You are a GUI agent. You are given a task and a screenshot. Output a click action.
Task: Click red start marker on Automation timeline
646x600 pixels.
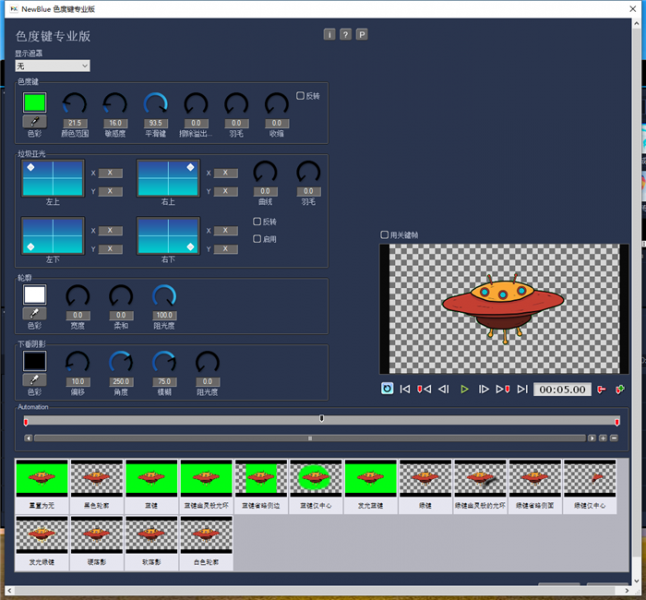pos(26,422)
